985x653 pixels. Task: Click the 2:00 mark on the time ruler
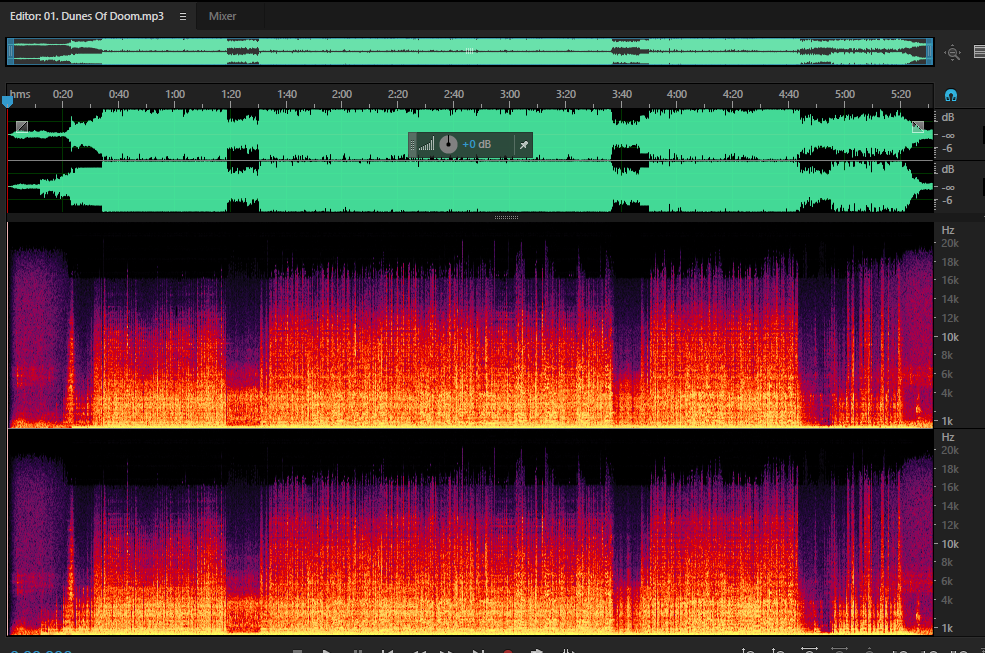(342, 94)
